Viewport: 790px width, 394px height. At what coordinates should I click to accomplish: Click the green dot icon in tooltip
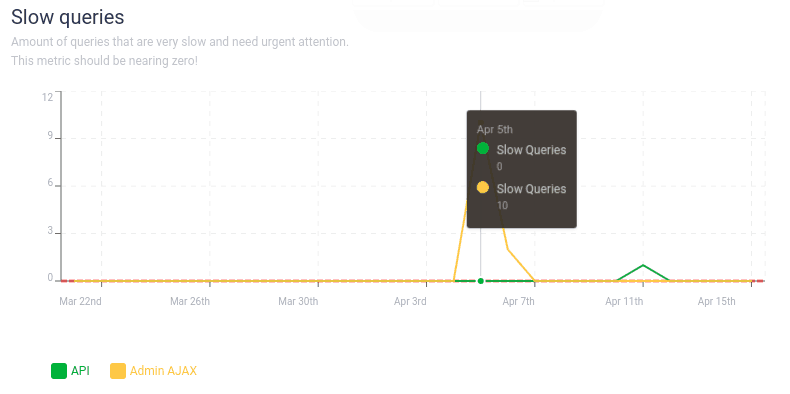click(483, 148)
